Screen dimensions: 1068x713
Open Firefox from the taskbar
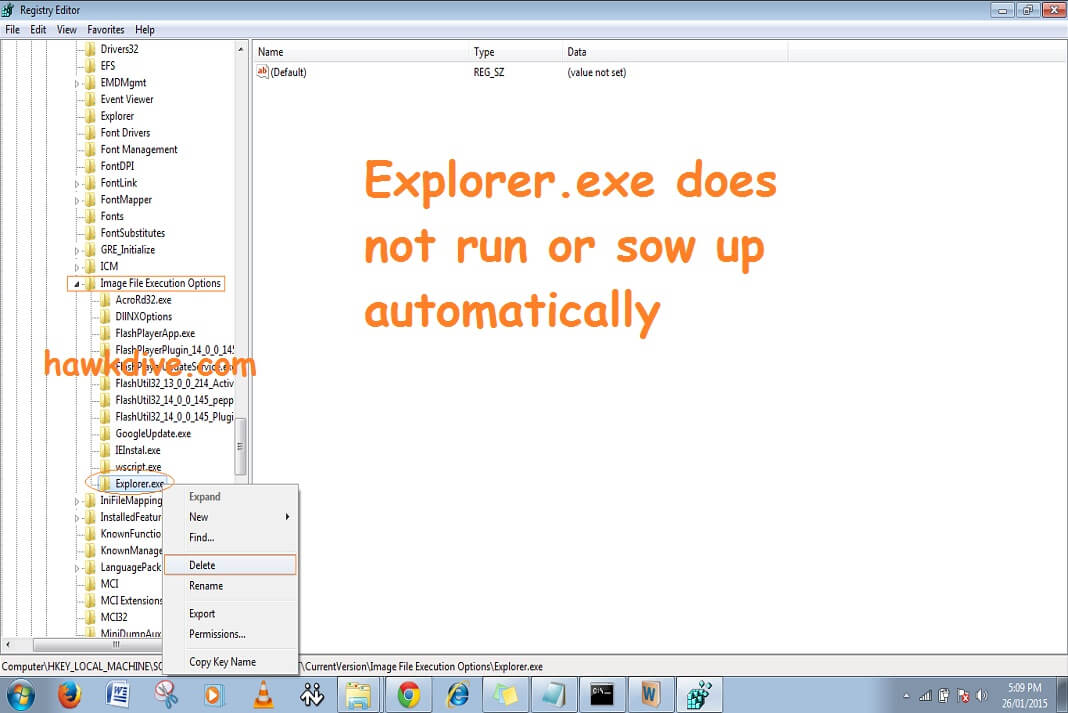[x=69, y=695]
